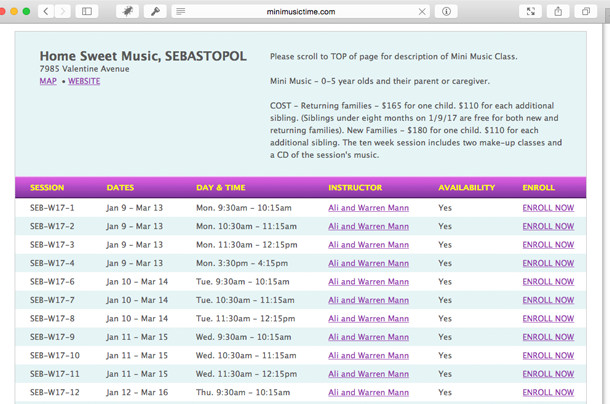610x404 pixels.
Task: Open the WEBSITE link for Home Sweet Music
Action: pos(84,81)
